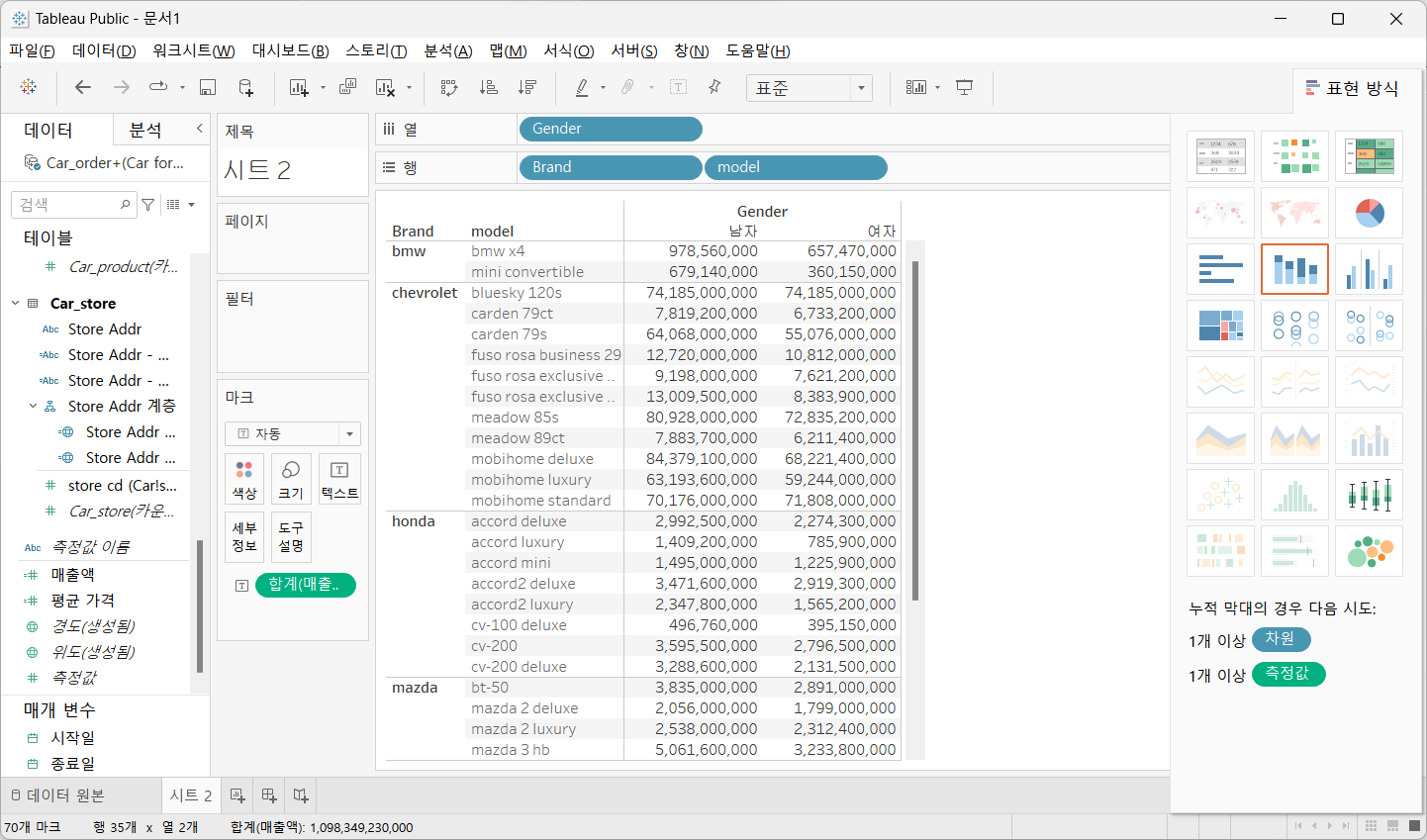
Task: Click the show/hide cards icon in toolbar
Action: click(916, 87)
